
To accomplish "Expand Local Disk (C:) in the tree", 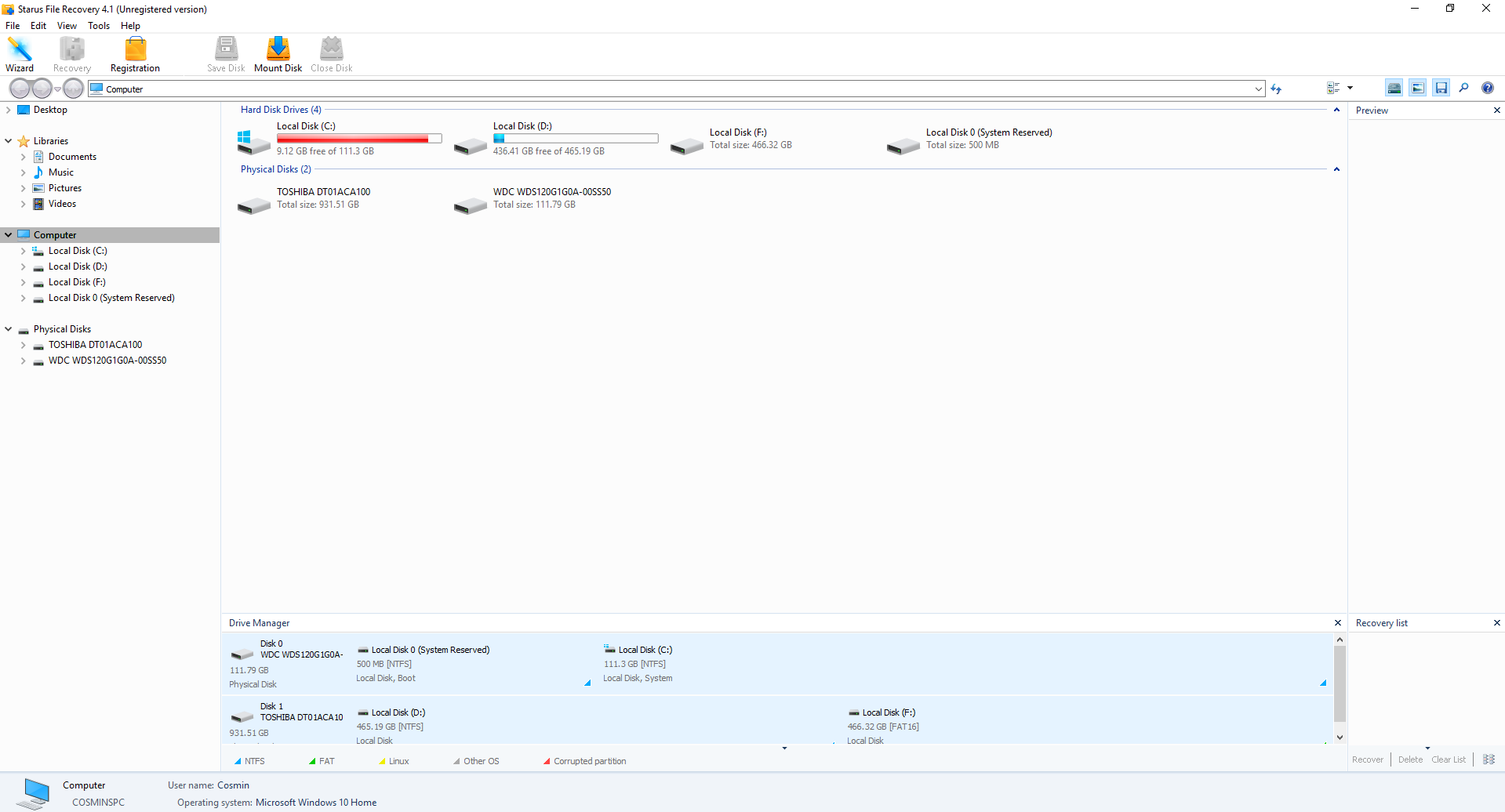I will click(x=24, y=251).
